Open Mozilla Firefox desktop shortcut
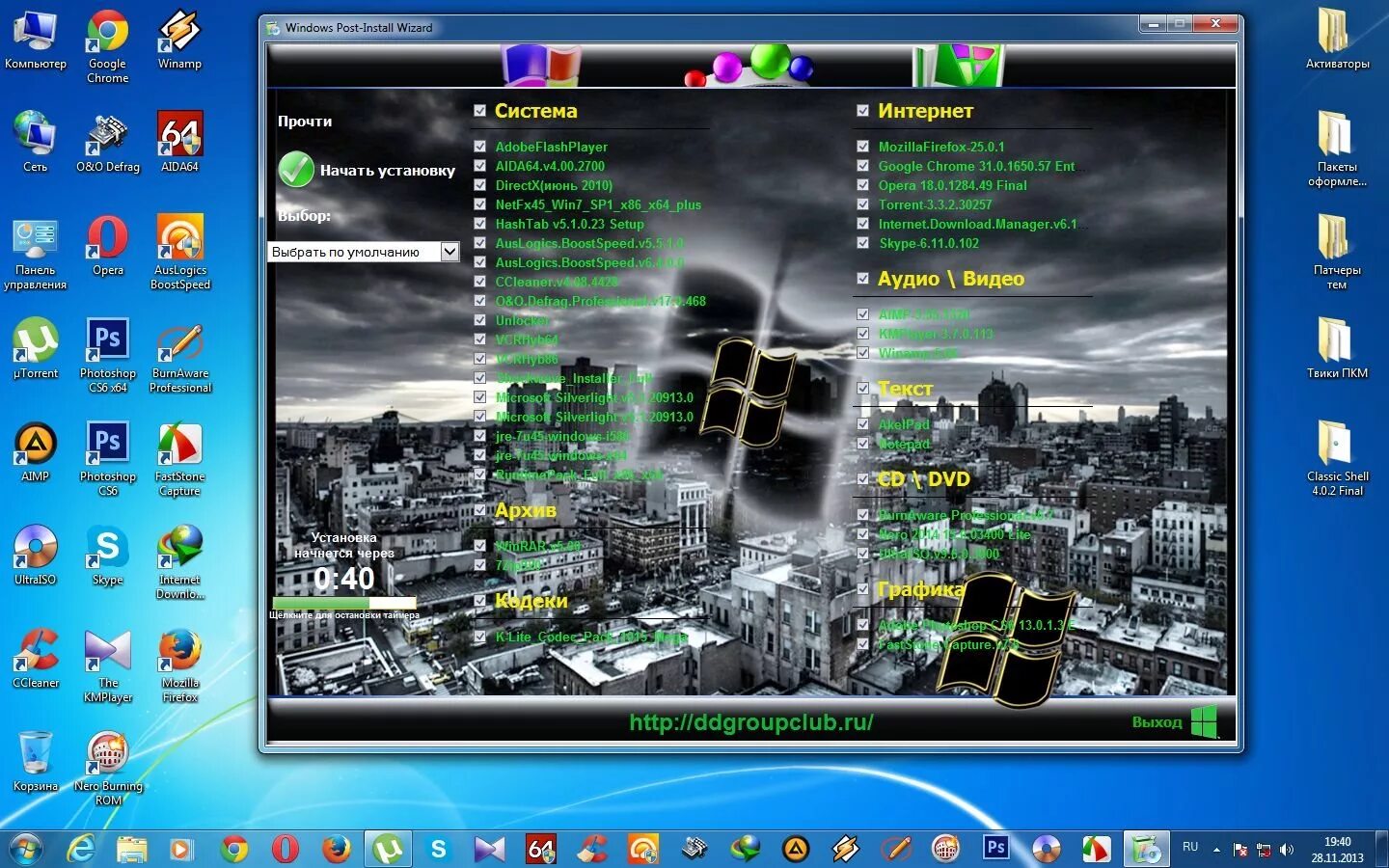Image resolution: width=1389 pixels, height=868 pixels. 180,665
